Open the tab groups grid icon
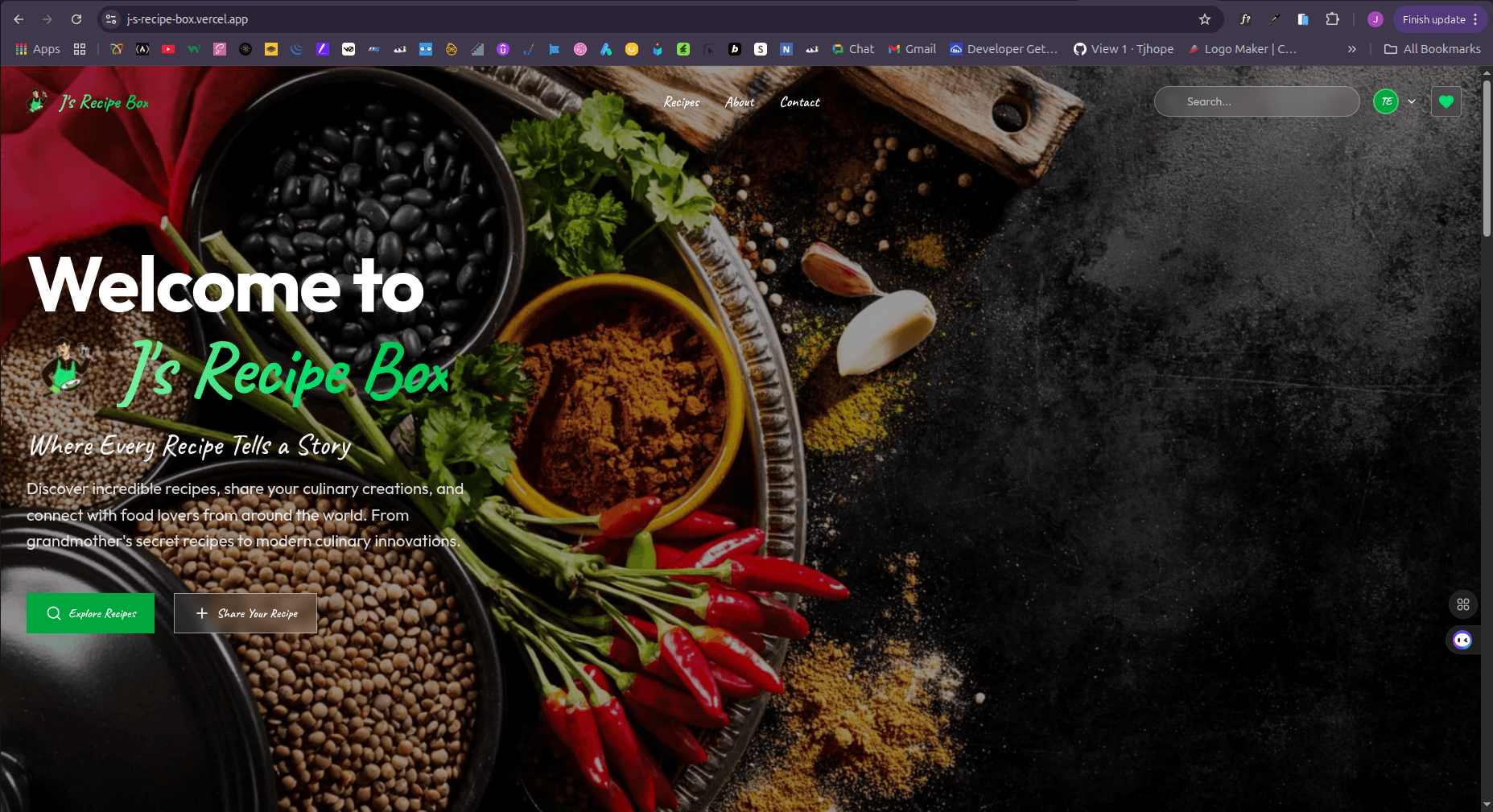This screenshot has height=812, width=1493. click(x=80, y=49)
